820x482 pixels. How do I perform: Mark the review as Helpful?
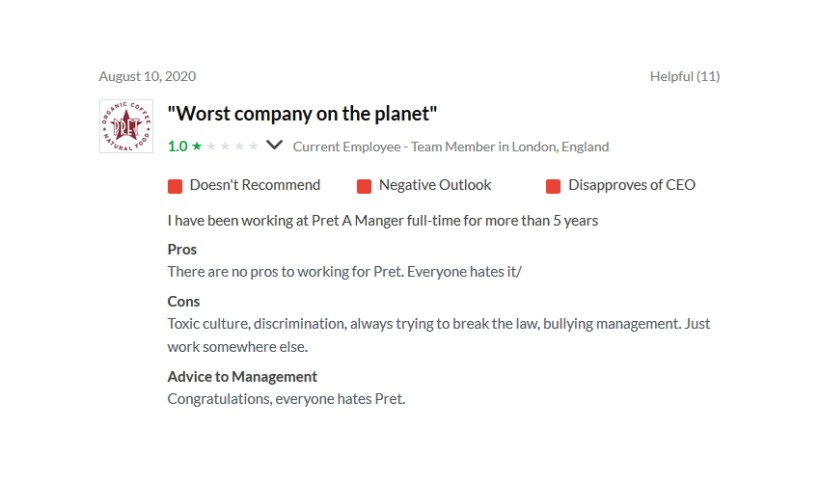pyautogui.click(x=684, y=76)
